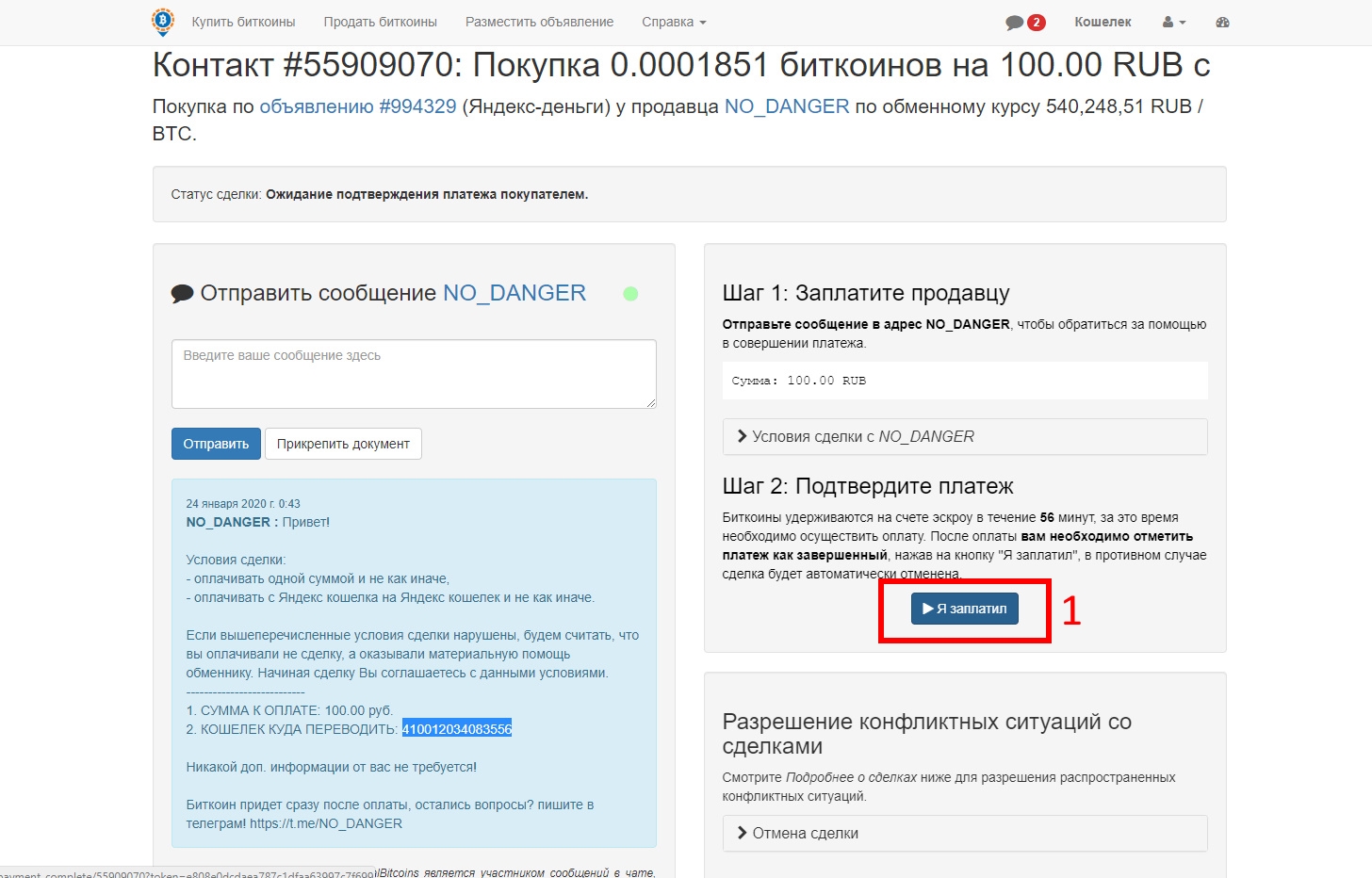This screenshot has width=1372, height=878.
Task: Open NO_DANGER link in message heading
Action: (514, 293)
